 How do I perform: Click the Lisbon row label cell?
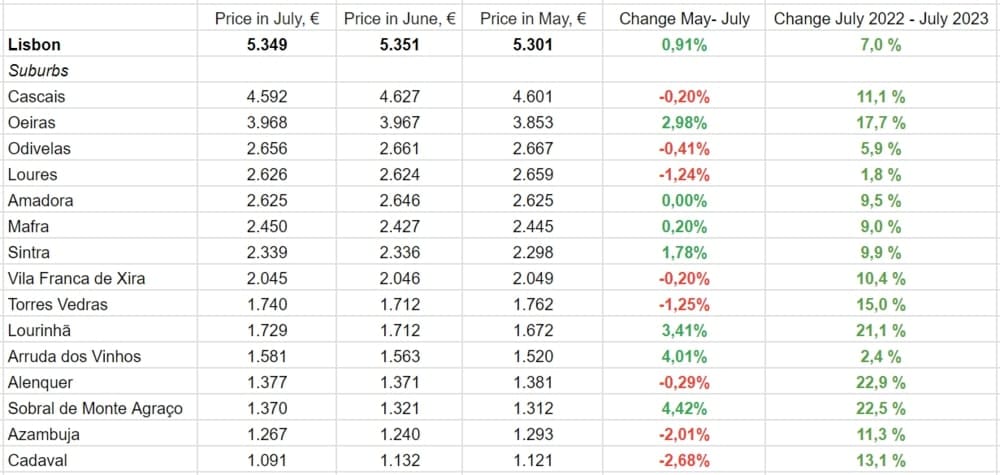point(34,45)
